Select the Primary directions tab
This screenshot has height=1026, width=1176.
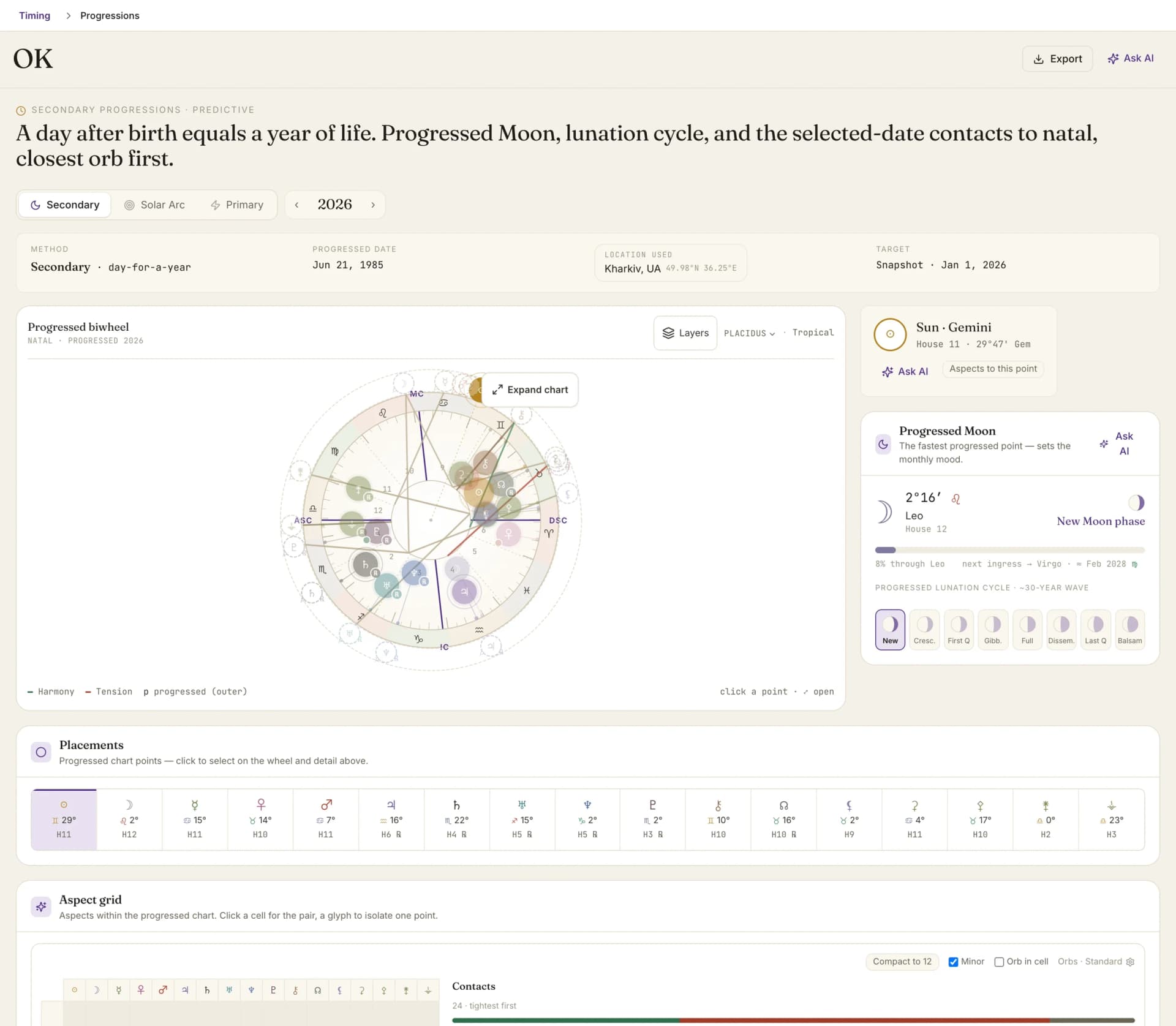[x=237, y=205]
